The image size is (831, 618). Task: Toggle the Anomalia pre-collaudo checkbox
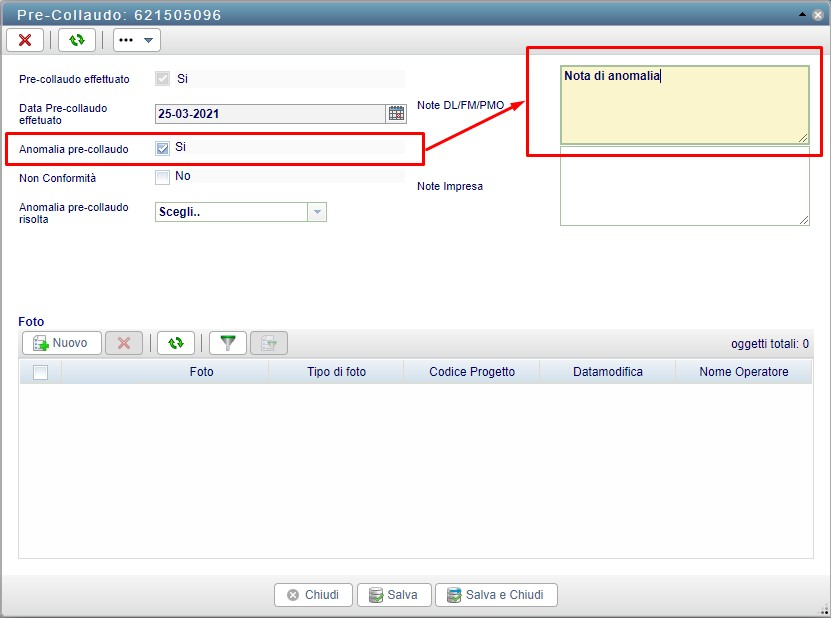point(163,148)
